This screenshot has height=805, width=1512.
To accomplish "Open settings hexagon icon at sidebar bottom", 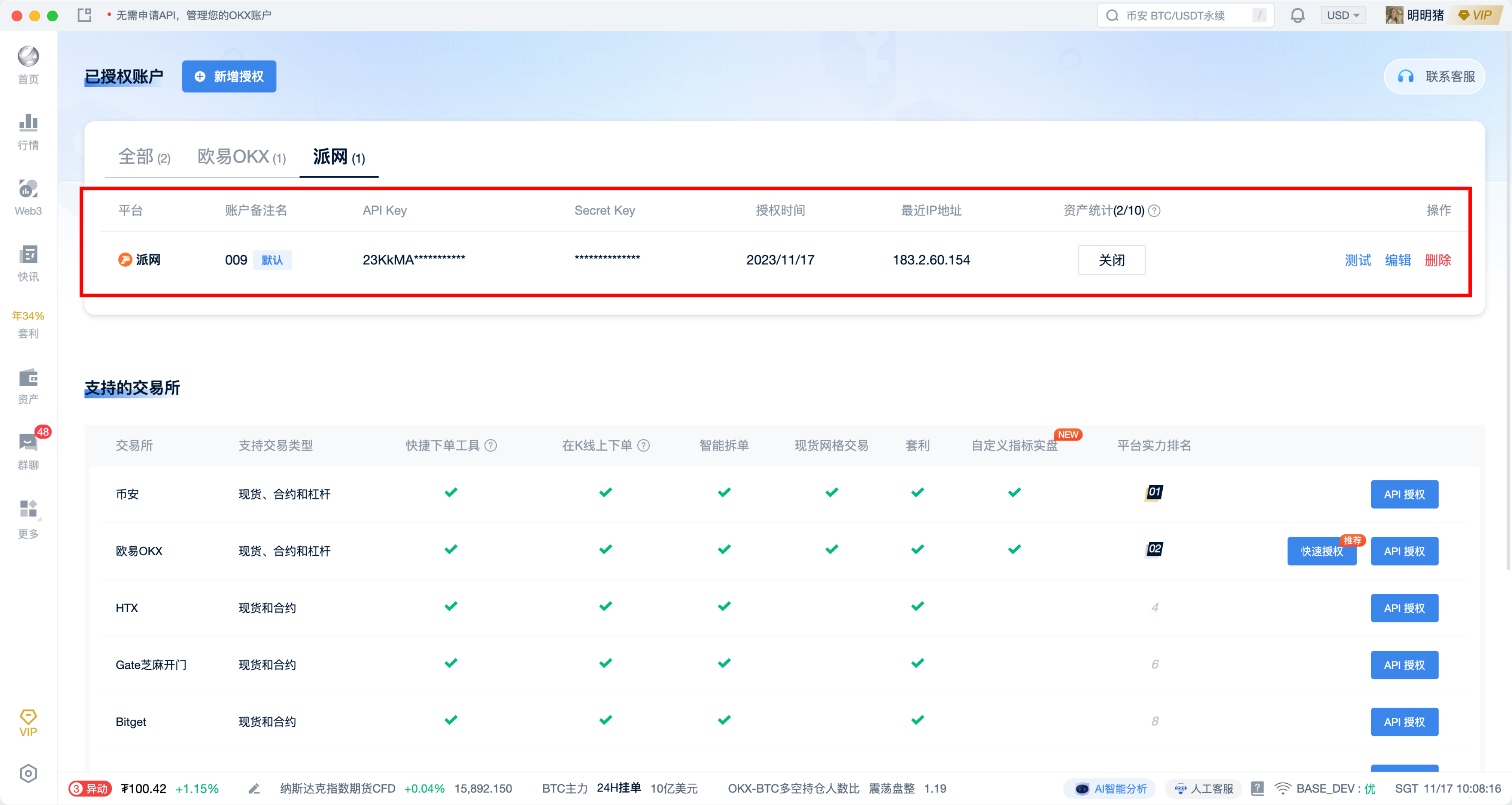I will tap(28, 773).
